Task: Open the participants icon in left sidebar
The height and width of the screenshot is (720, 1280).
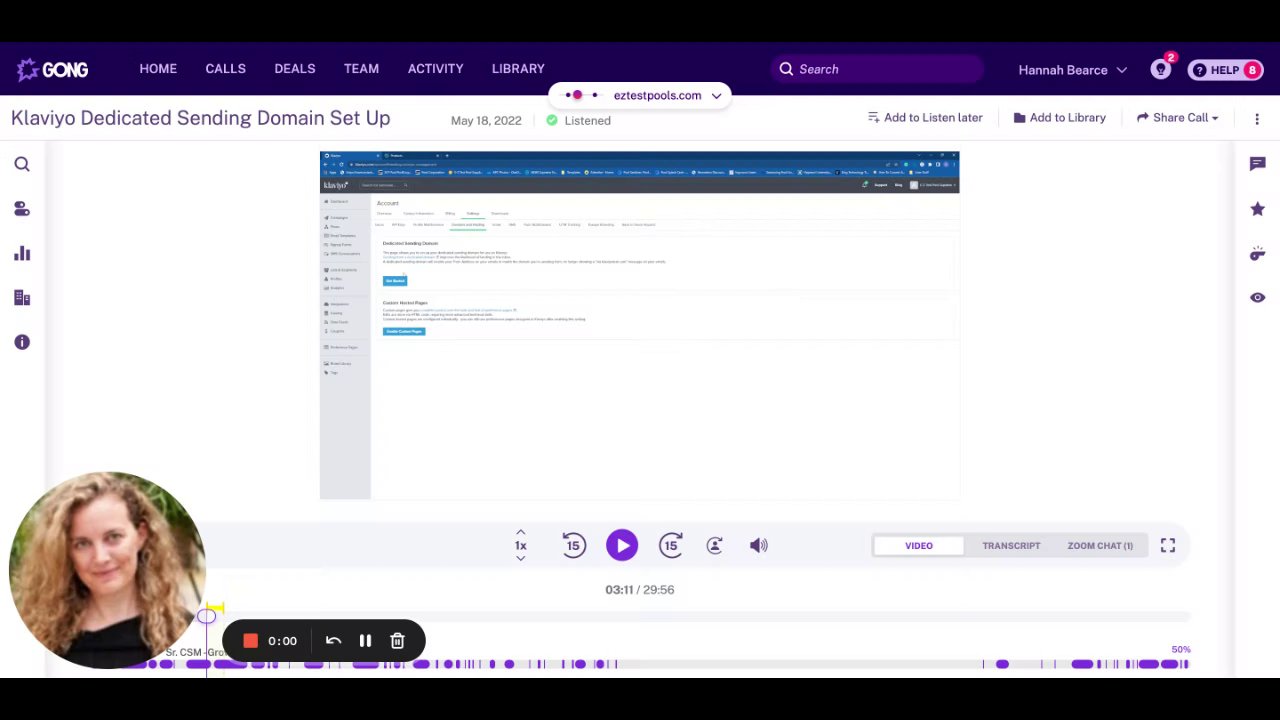Action: pyautogui.click(x=22, y=209)
